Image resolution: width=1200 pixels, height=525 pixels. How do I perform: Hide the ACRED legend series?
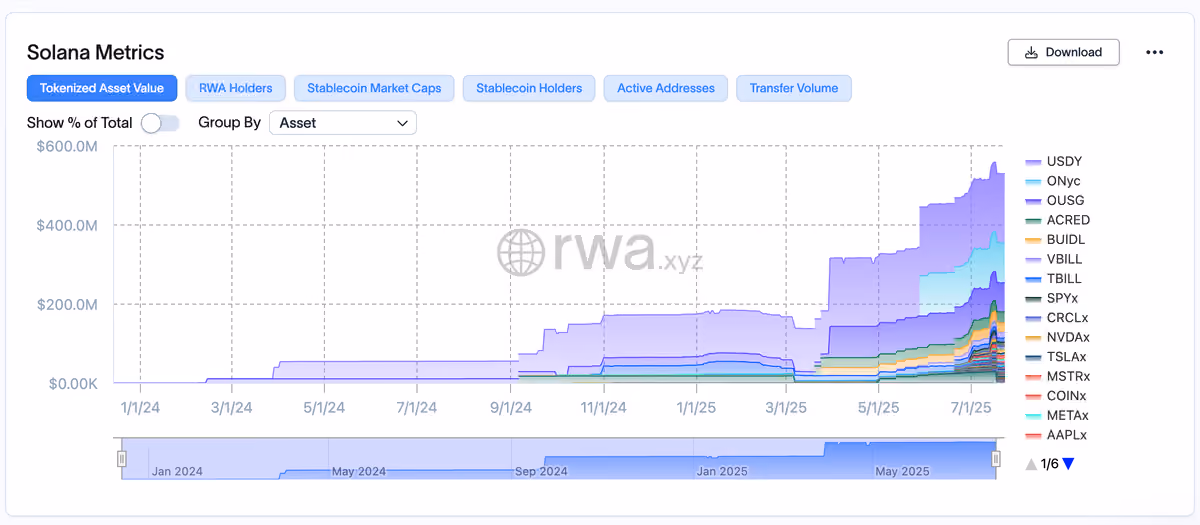pyautogui.click(x=1058, y=220)
